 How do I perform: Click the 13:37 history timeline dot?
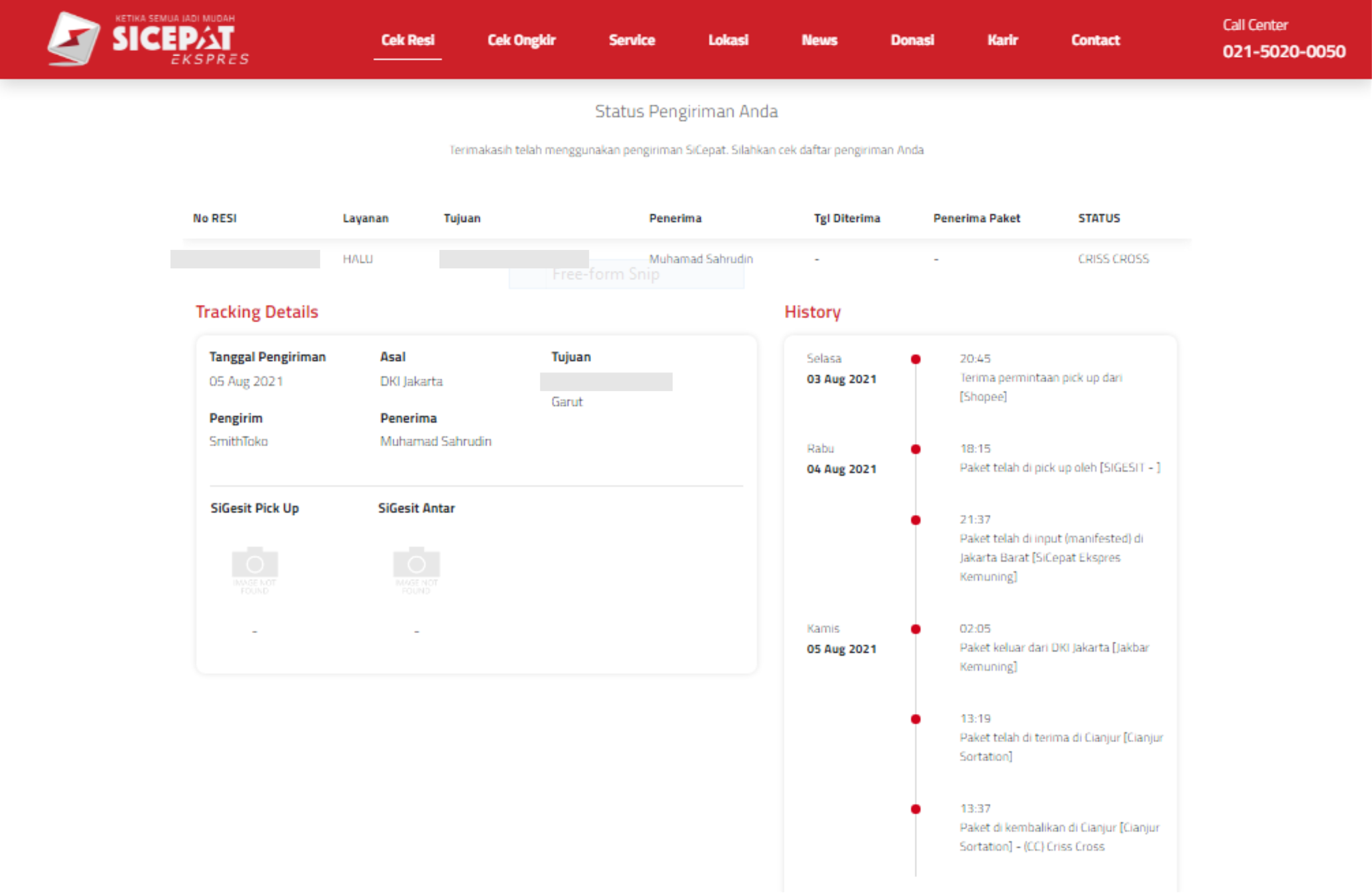click(x=916, y=809)
